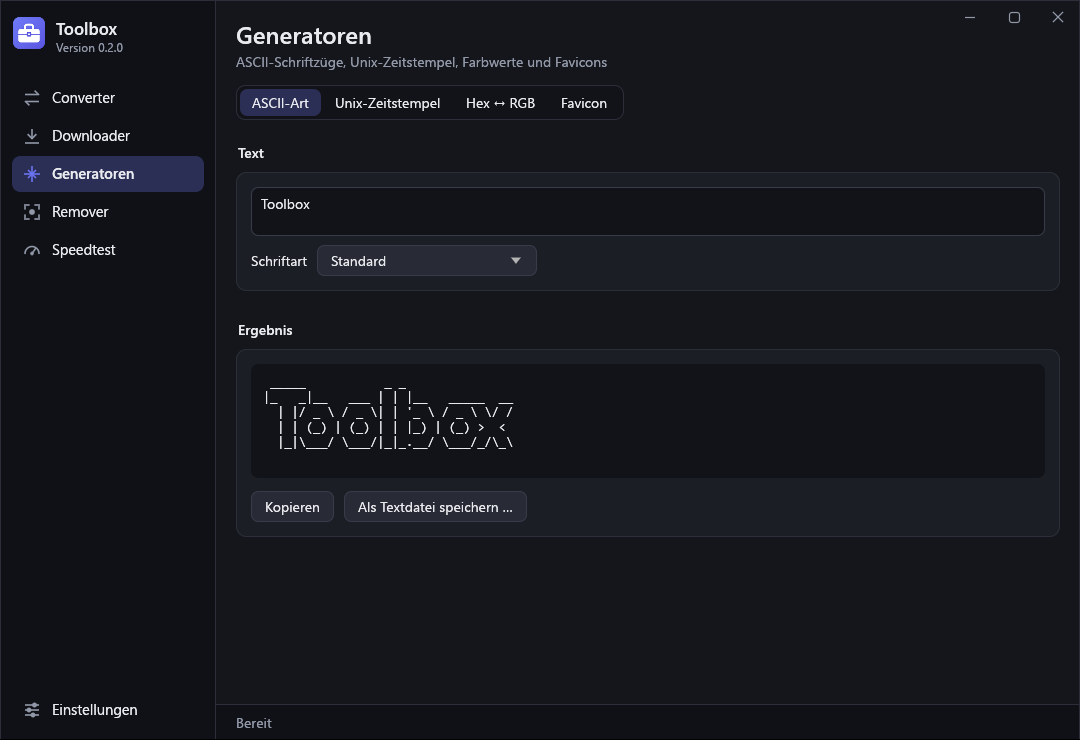Switch to the Unix-Zeitstempel tab
The width and height of the screenshot is (1080, 740).
387,103
